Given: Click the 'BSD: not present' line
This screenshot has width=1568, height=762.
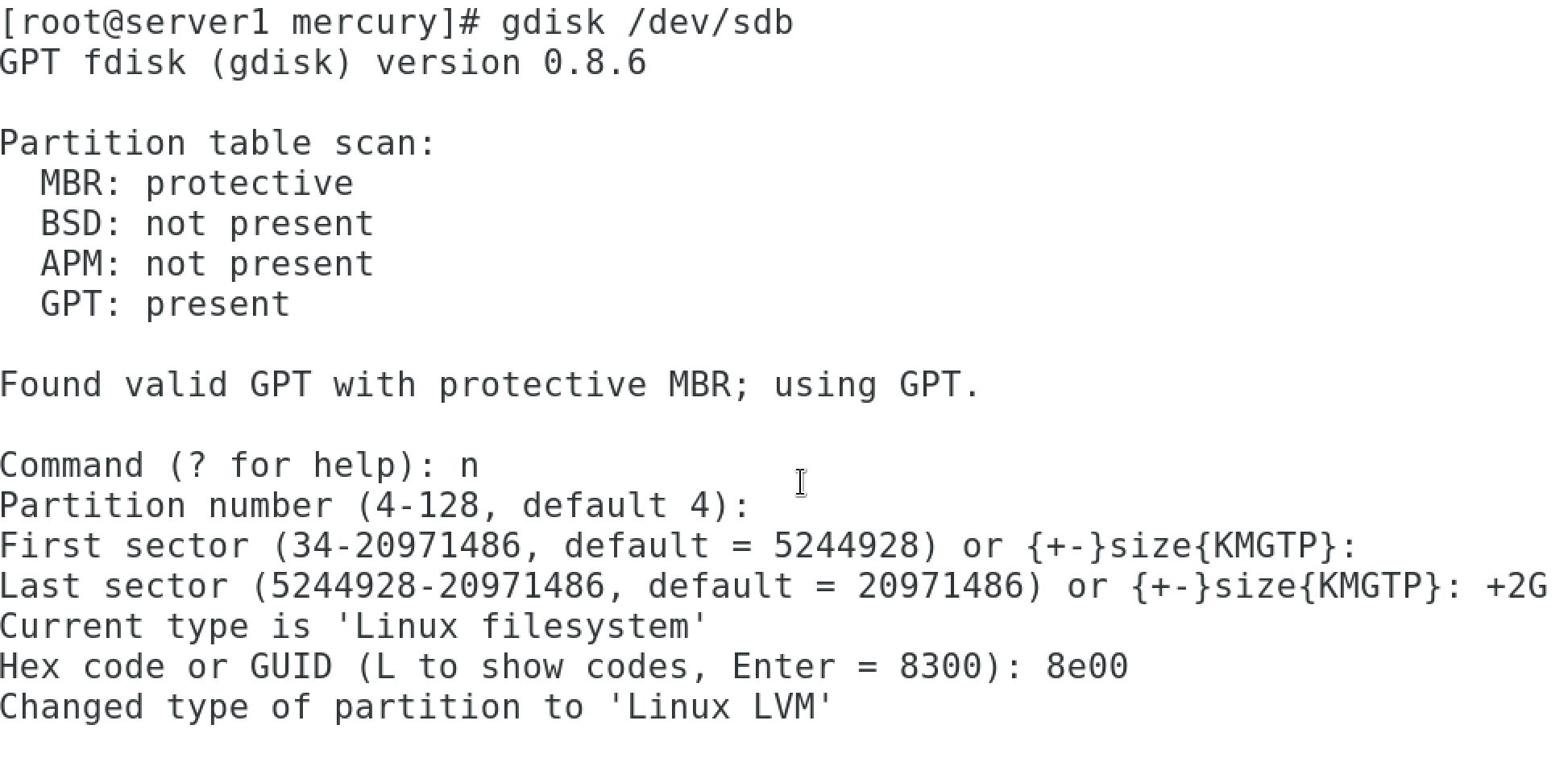Looking at the screenshot, I should [x=208, y=224].
